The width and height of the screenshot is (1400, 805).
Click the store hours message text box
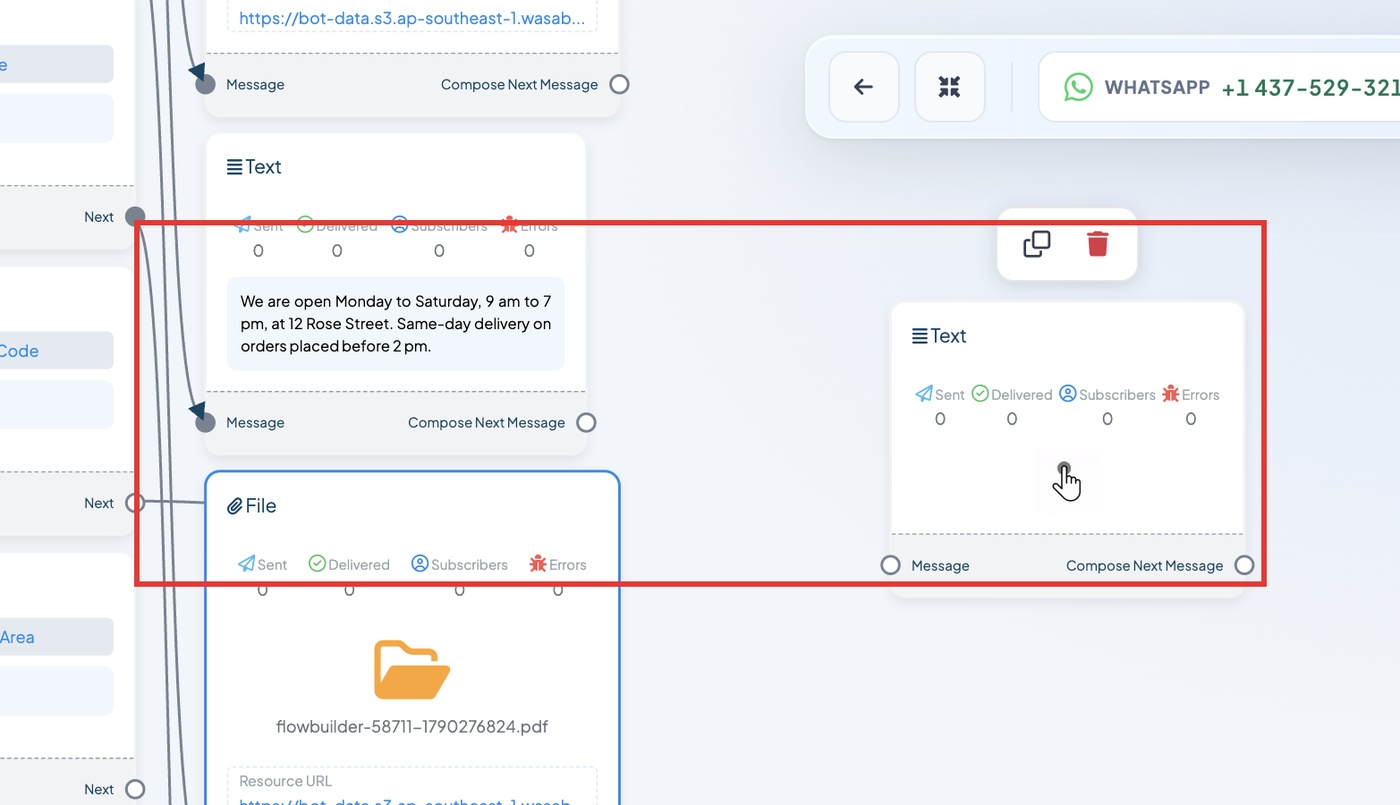click(x=396, y=323)
